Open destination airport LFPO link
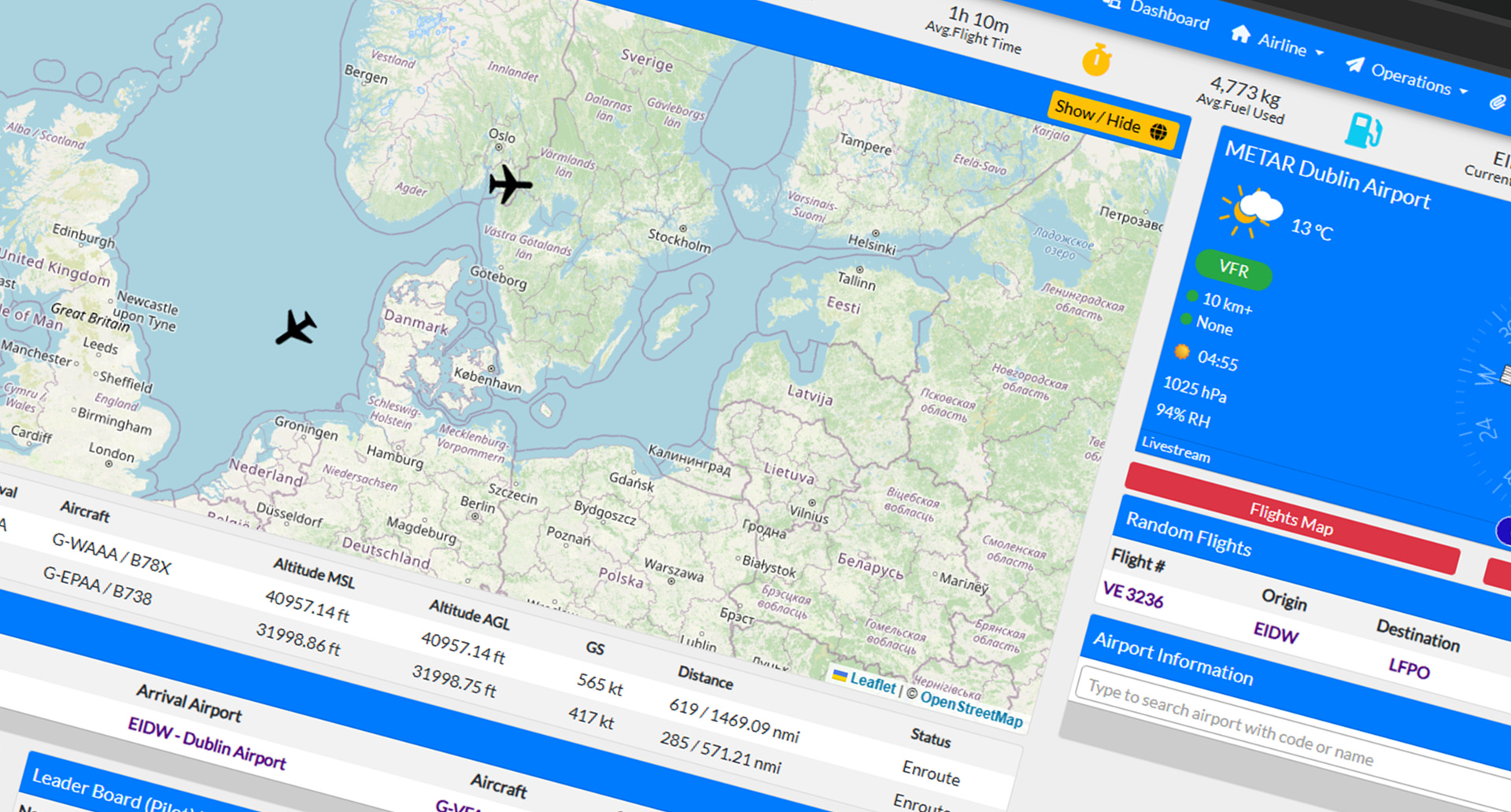The width and height of the screenshot is (1511, 812). (x=1409, y=668)
